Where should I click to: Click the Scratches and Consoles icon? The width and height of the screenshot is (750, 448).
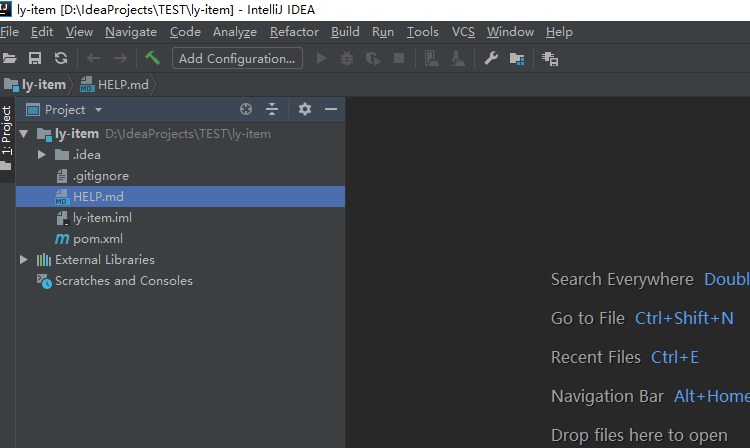[x=44, y=281]
